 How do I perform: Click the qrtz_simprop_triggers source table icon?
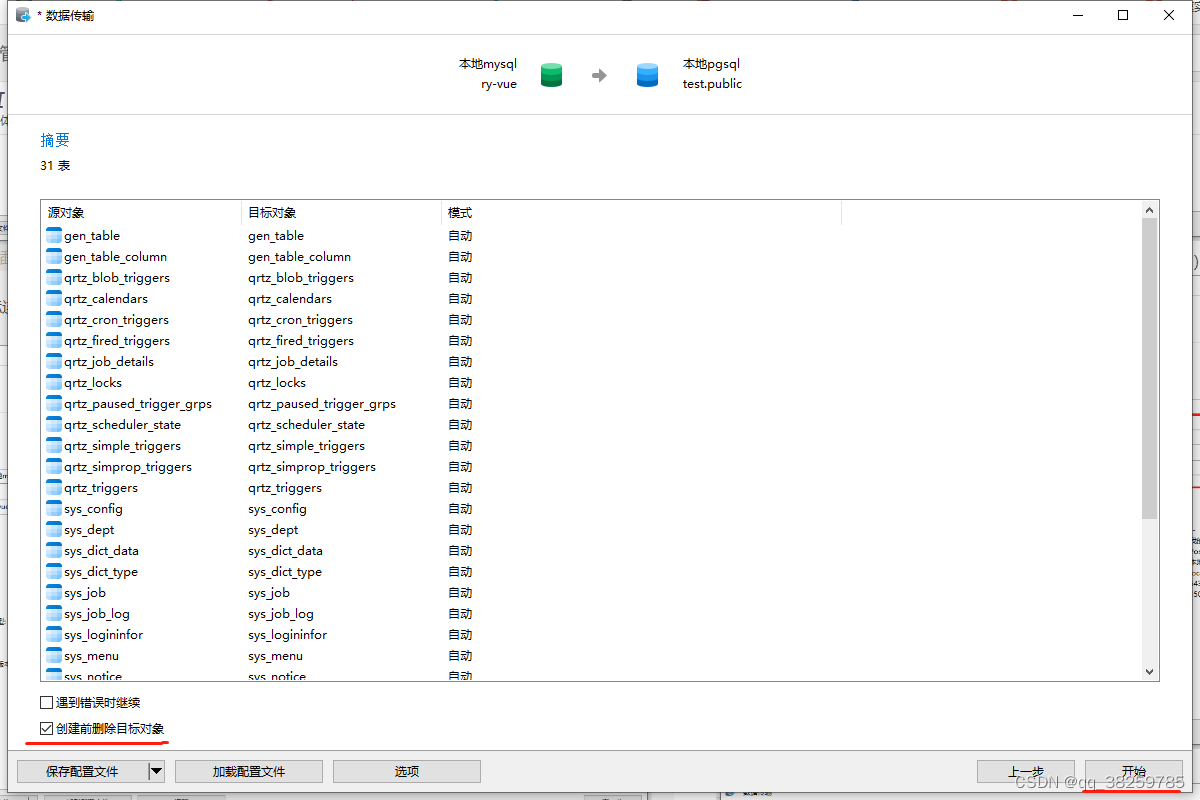[x=54, y=467]
